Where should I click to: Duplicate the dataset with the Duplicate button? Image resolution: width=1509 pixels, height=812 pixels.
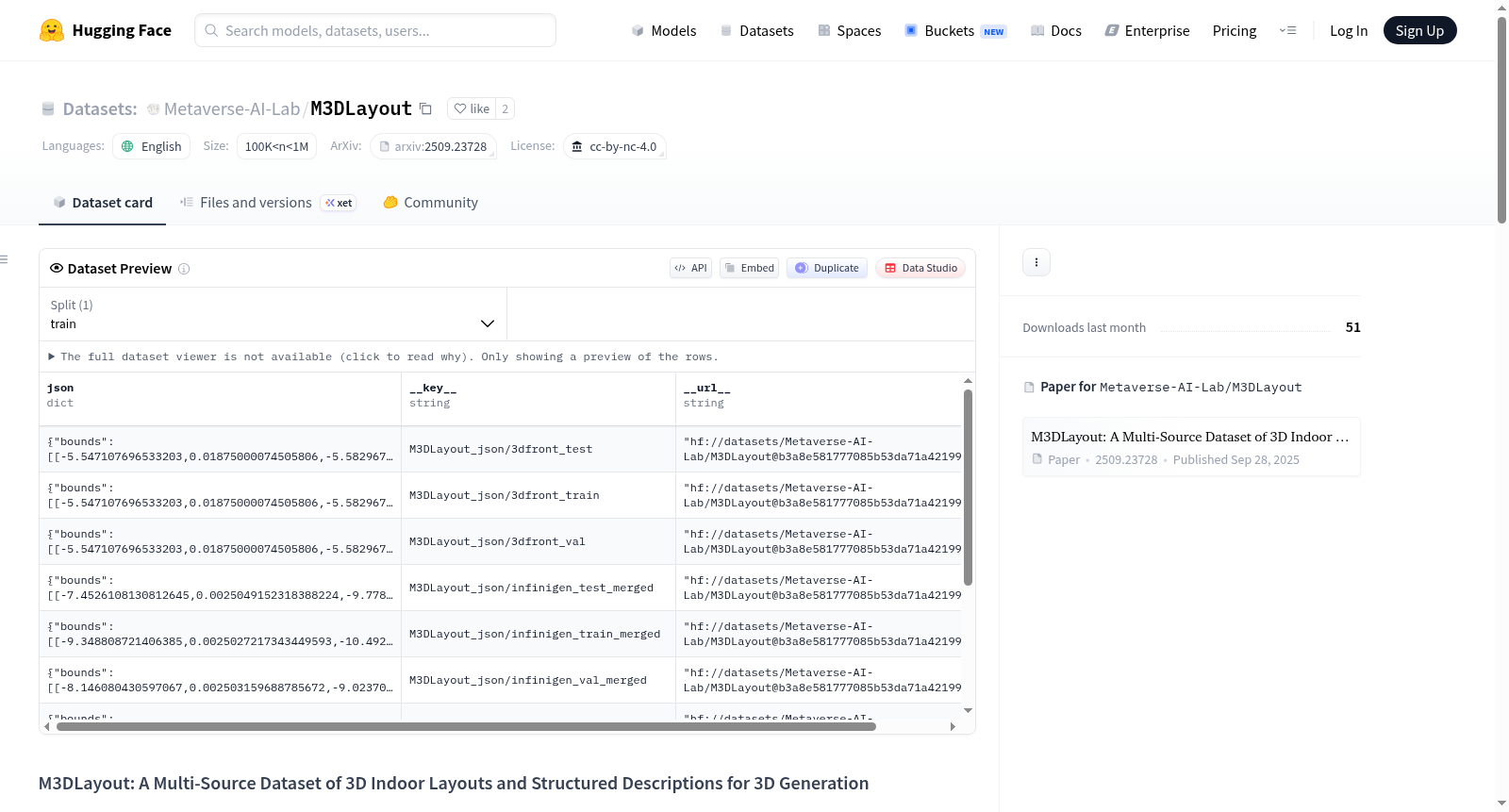(827, 268)
